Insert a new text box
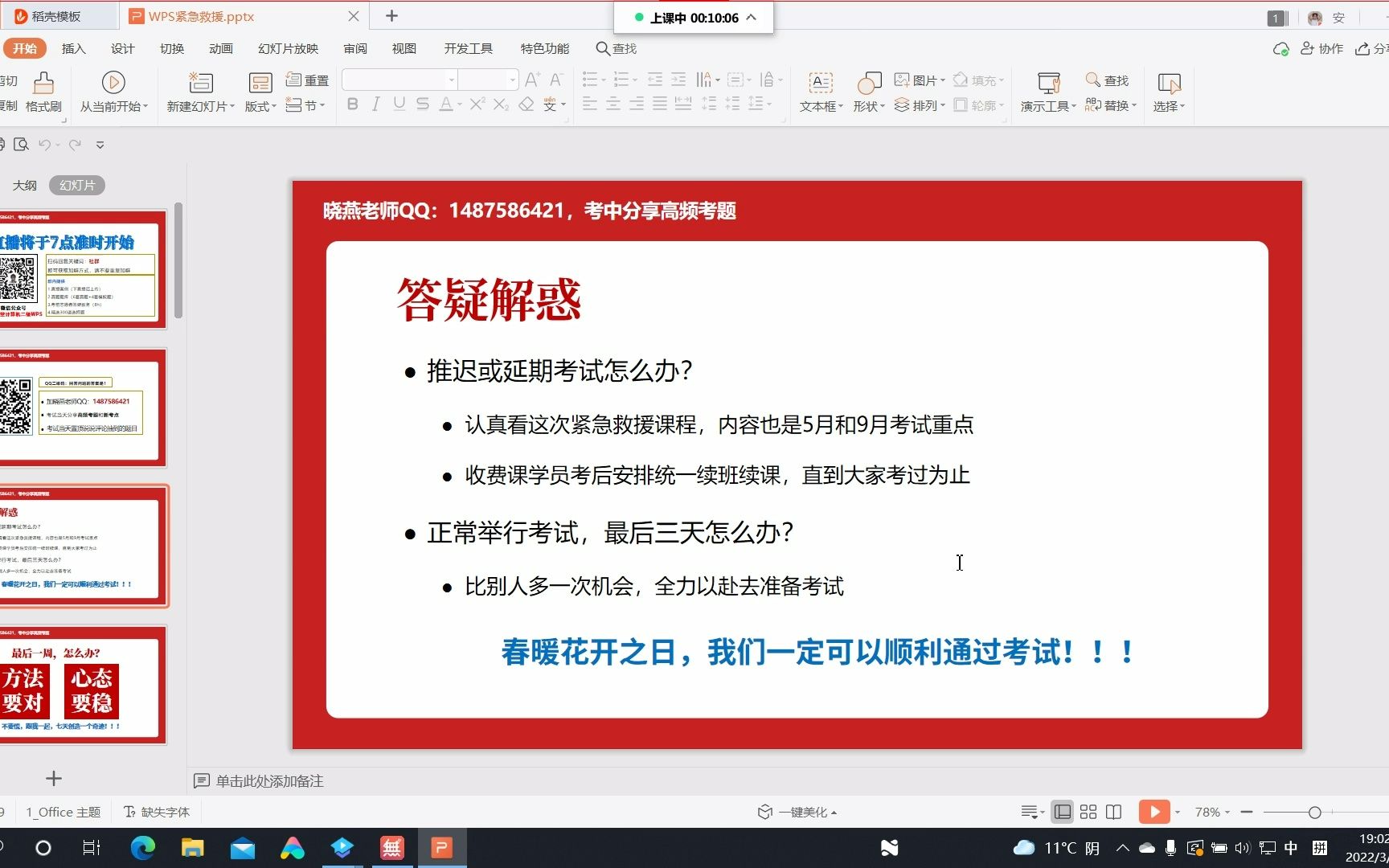Screen dimensions: 1389x868 820,90
